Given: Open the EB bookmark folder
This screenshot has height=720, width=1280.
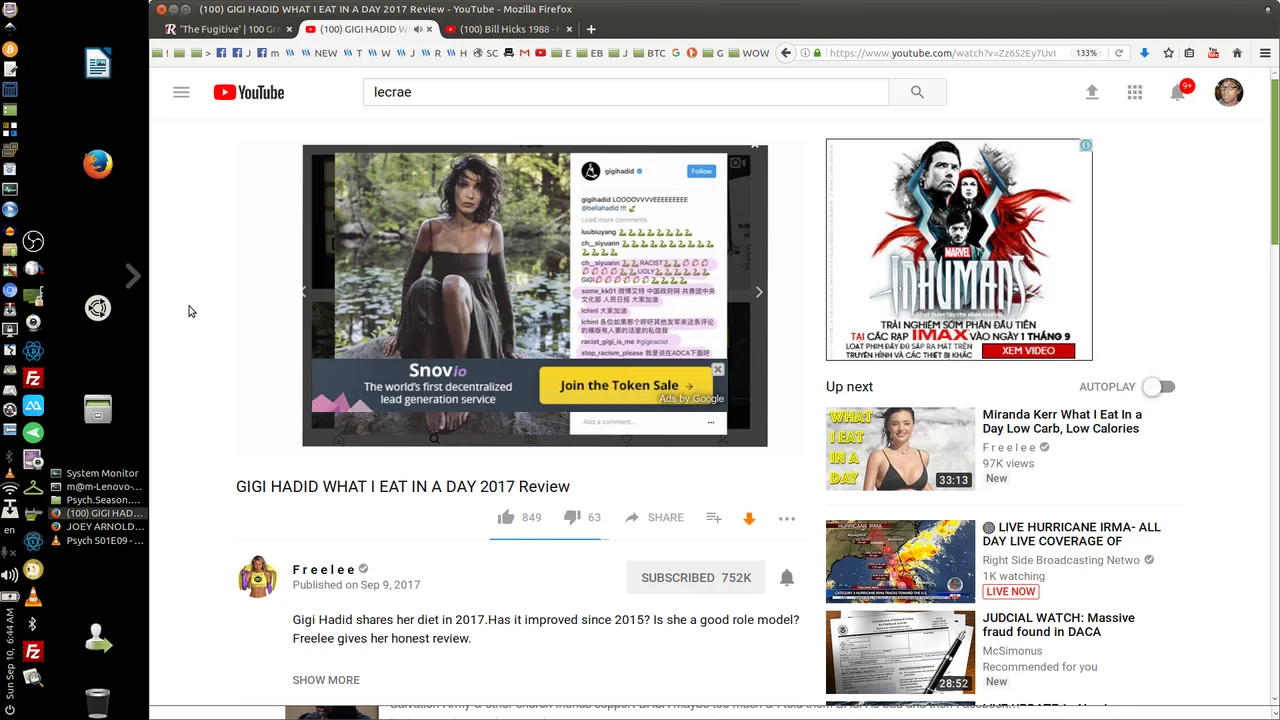Looking at the screenshot, I should [x=589, y=53].
